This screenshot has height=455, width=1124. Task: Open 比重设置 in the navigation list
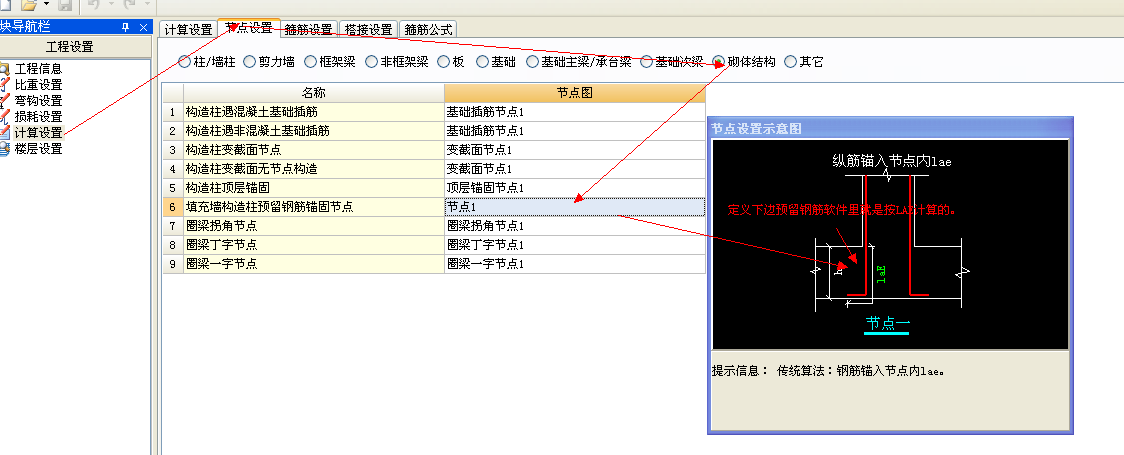pos(38,85)
